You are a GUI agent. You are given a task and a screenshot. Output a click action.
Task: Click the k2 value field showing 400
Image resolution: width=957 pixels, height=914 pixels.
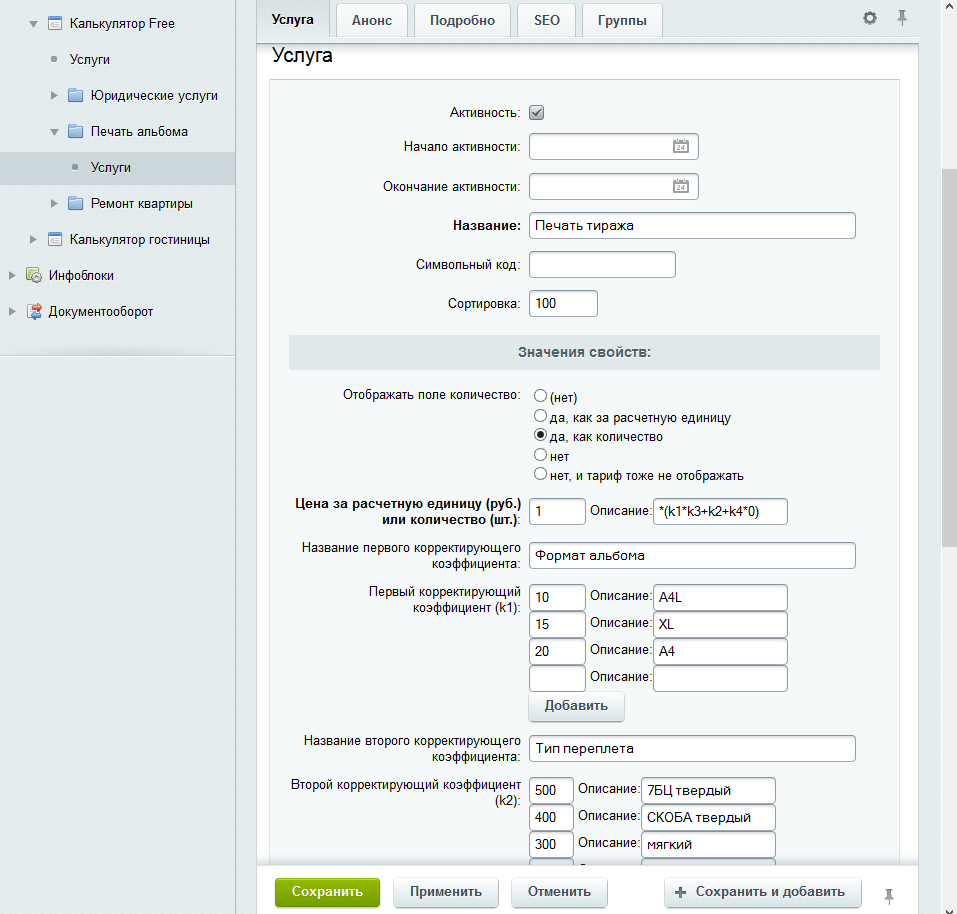point(551,817)
